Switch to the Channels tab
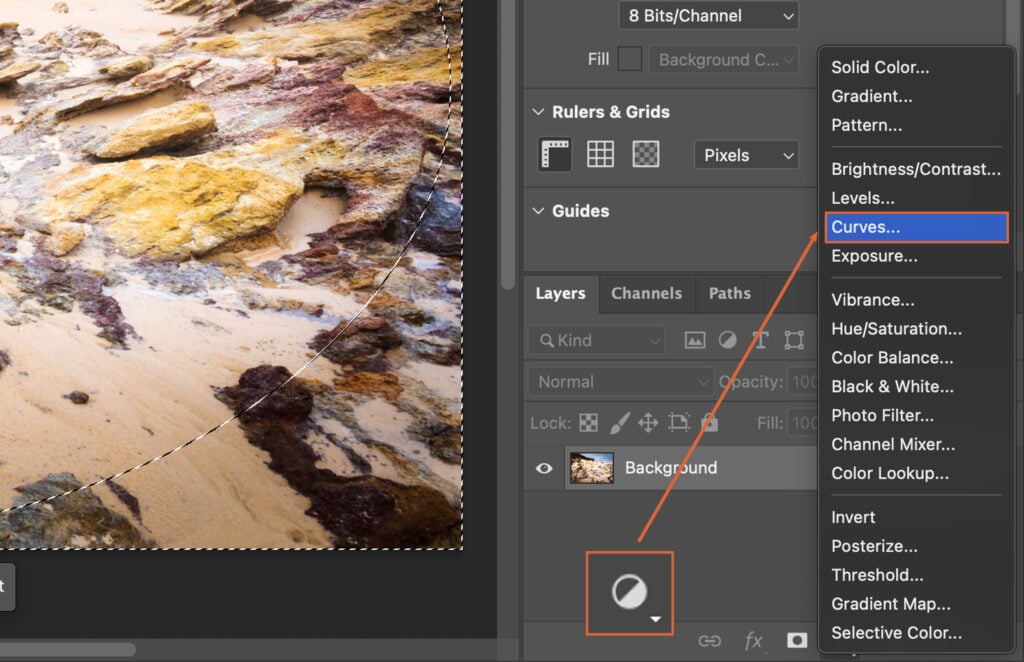The width and height of the screenshot is (1024, 662). tap(646, 293)
